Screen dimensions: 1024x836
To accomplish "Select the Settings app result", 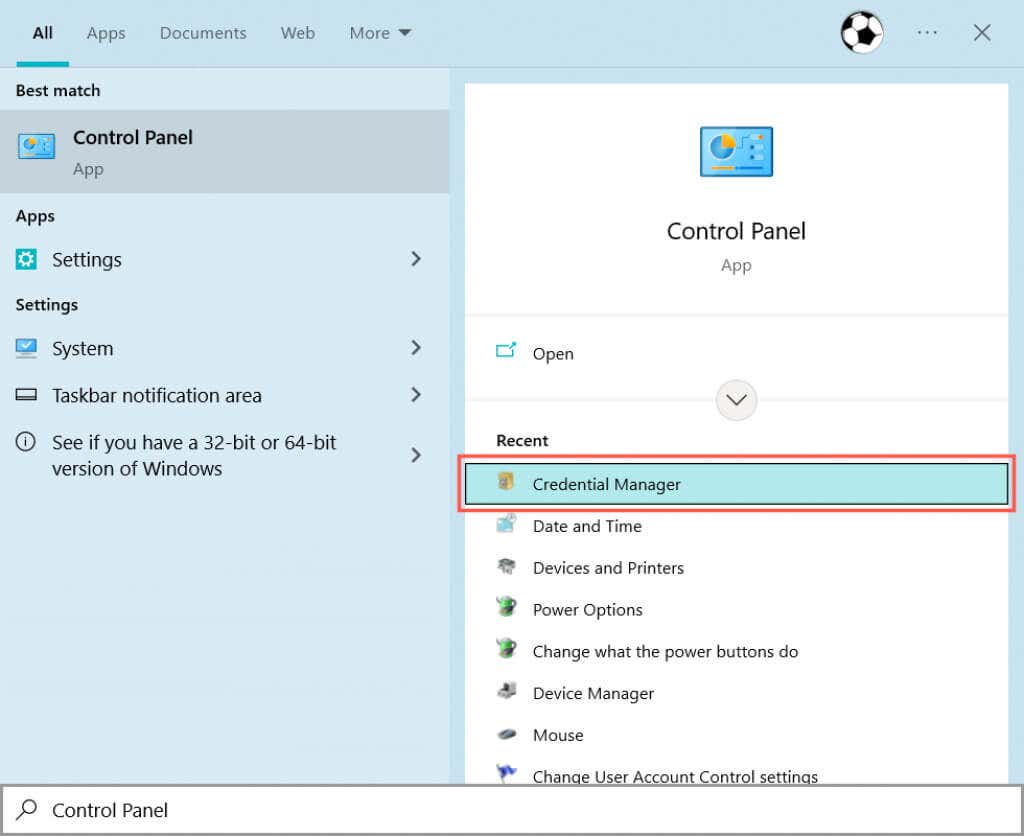I will pyautogui.click(x=225, y=259).
